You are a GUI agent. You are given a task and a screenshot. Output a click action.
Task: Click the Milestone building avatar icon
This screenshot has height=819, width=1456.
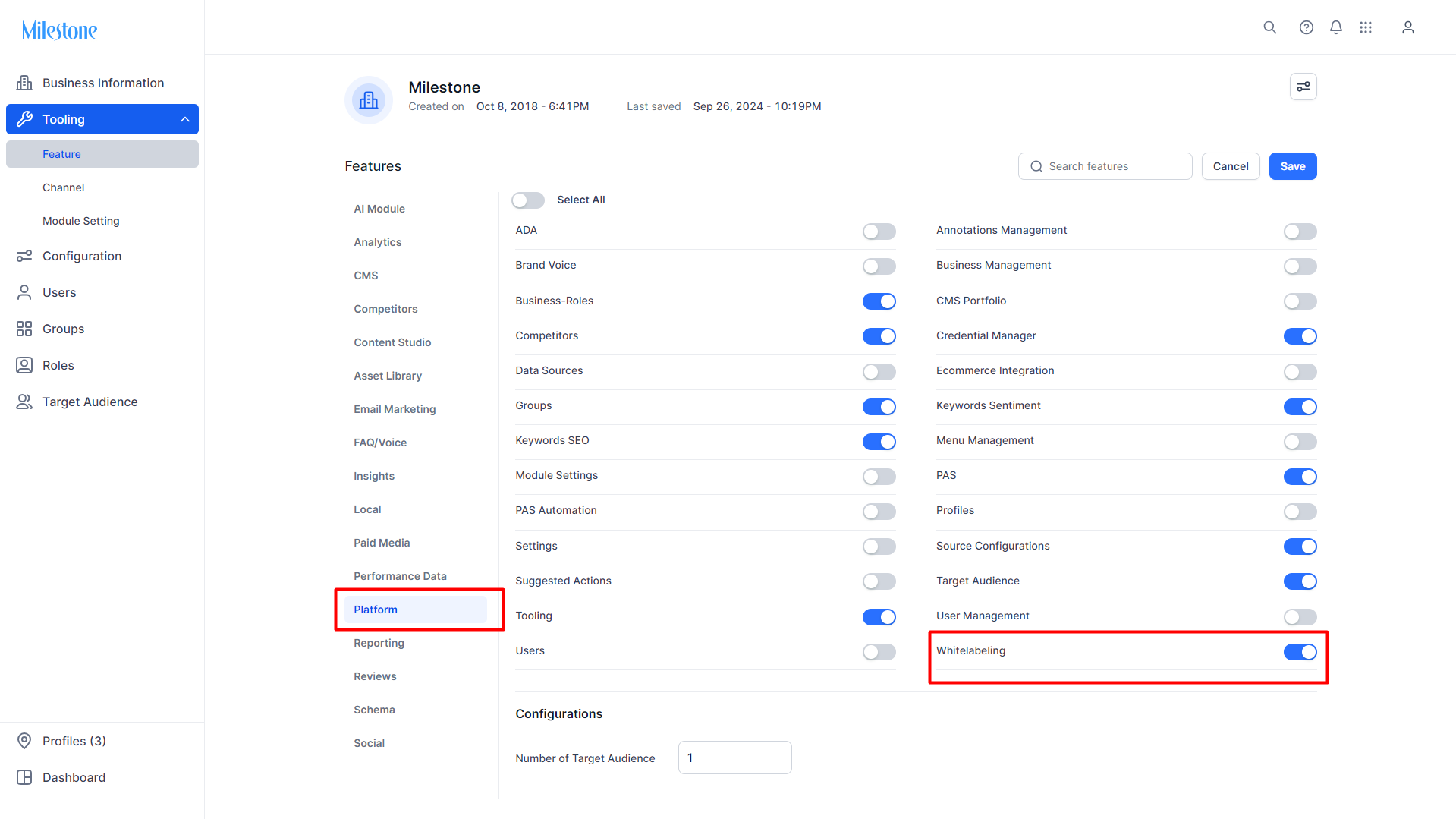pos(369,100)
